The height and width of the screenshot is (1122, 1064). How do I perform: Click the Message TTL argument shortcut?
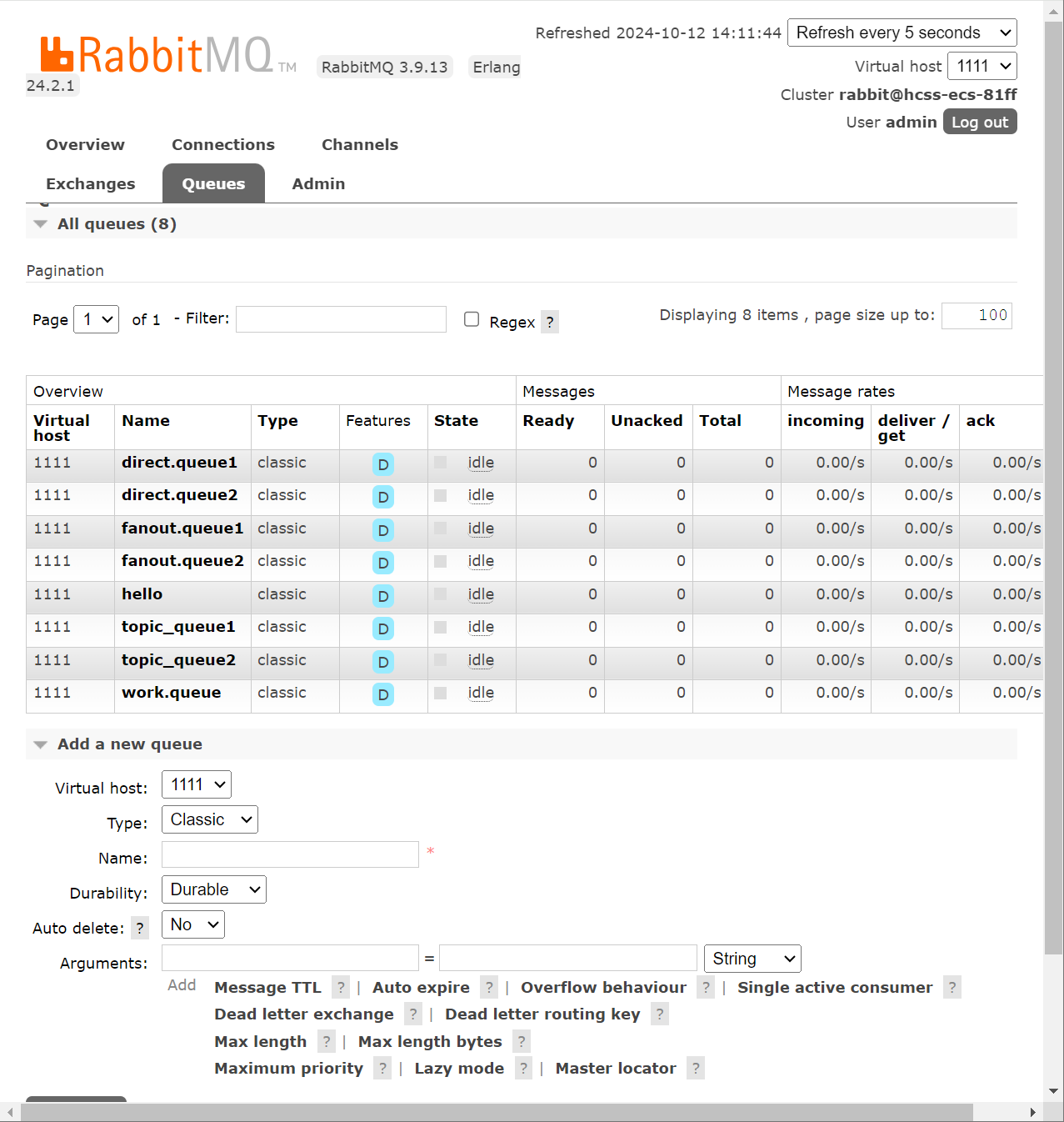(x=267, y=988)
